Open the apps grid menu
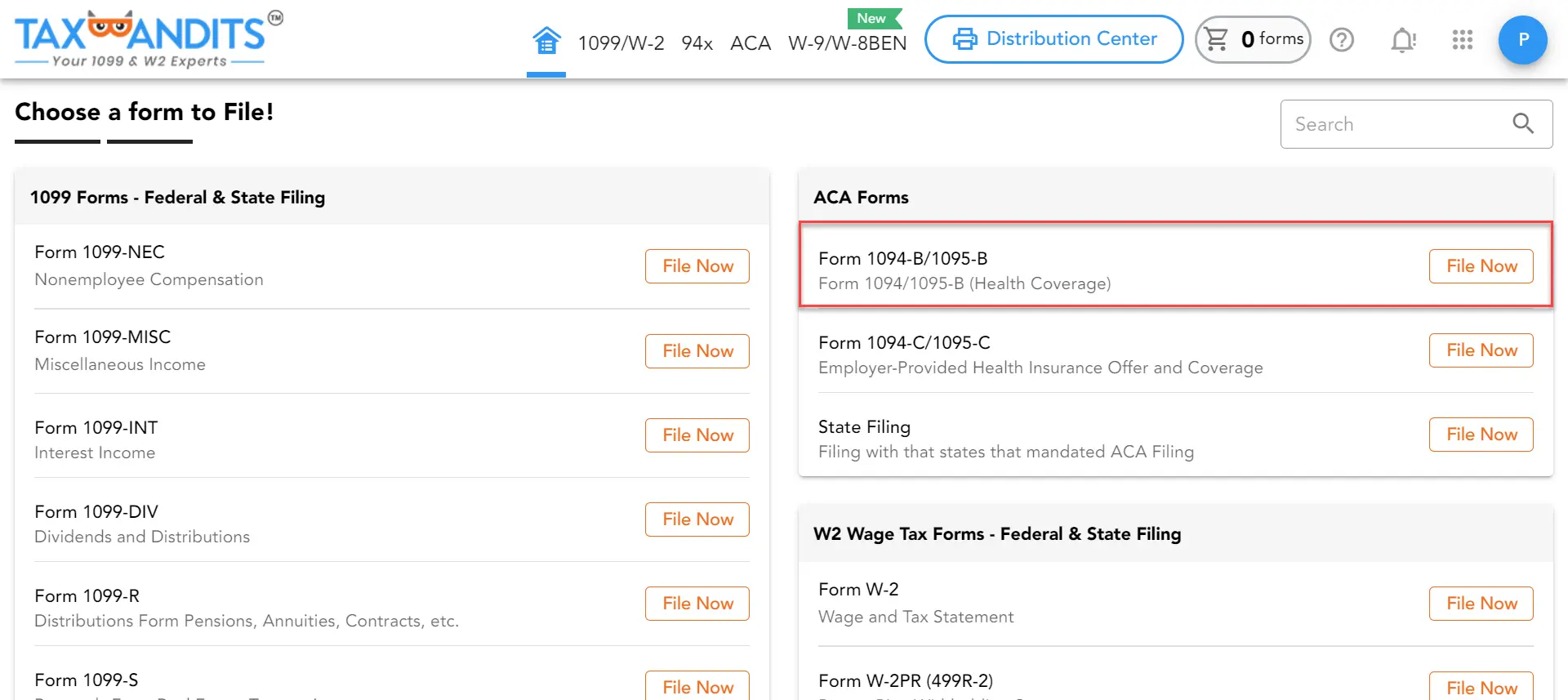Viewport: 1568px width, 700px height. pyautogui.click(x=1463, y=39)
